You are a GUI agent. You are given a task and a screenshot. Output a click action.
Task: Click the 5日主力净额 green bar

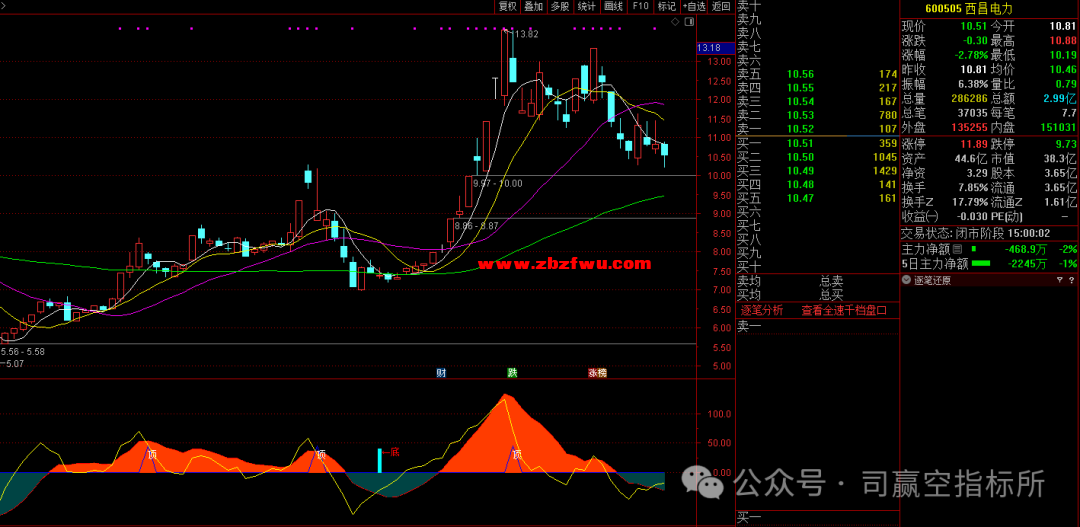point(981,263)
